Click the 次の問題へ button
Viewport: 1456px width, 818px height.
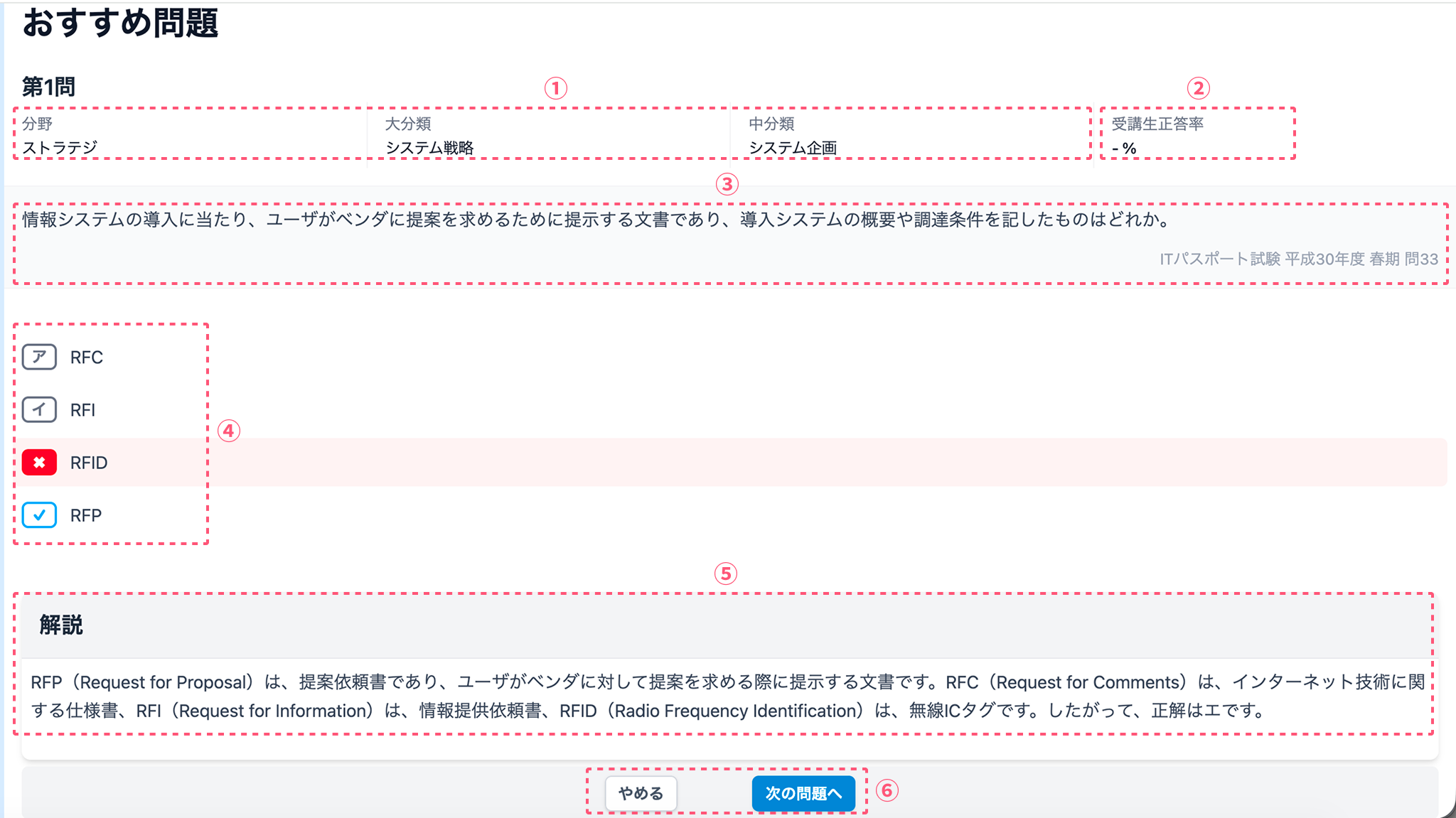(804, 793)
